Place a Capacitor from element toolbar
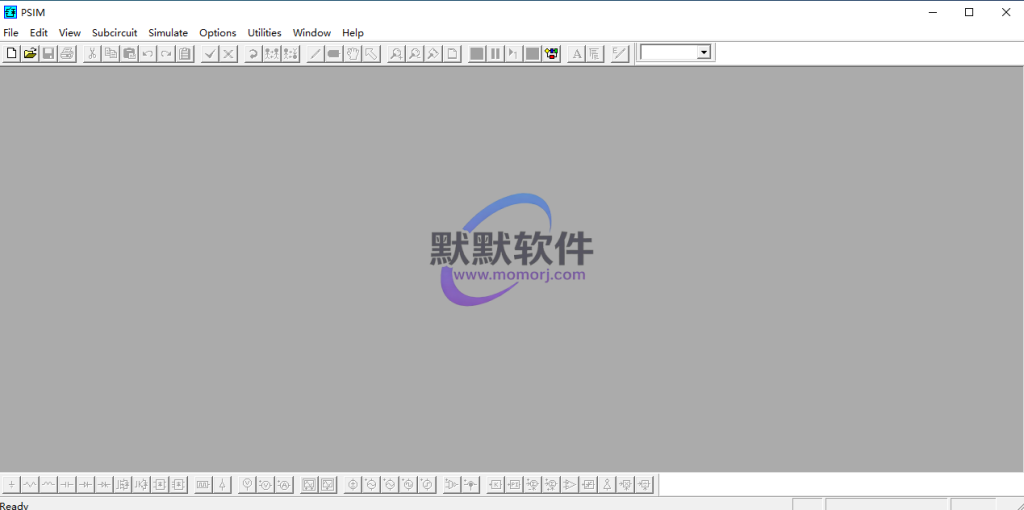The width and height of the screenshot is (1024, 510). [67, 485]
